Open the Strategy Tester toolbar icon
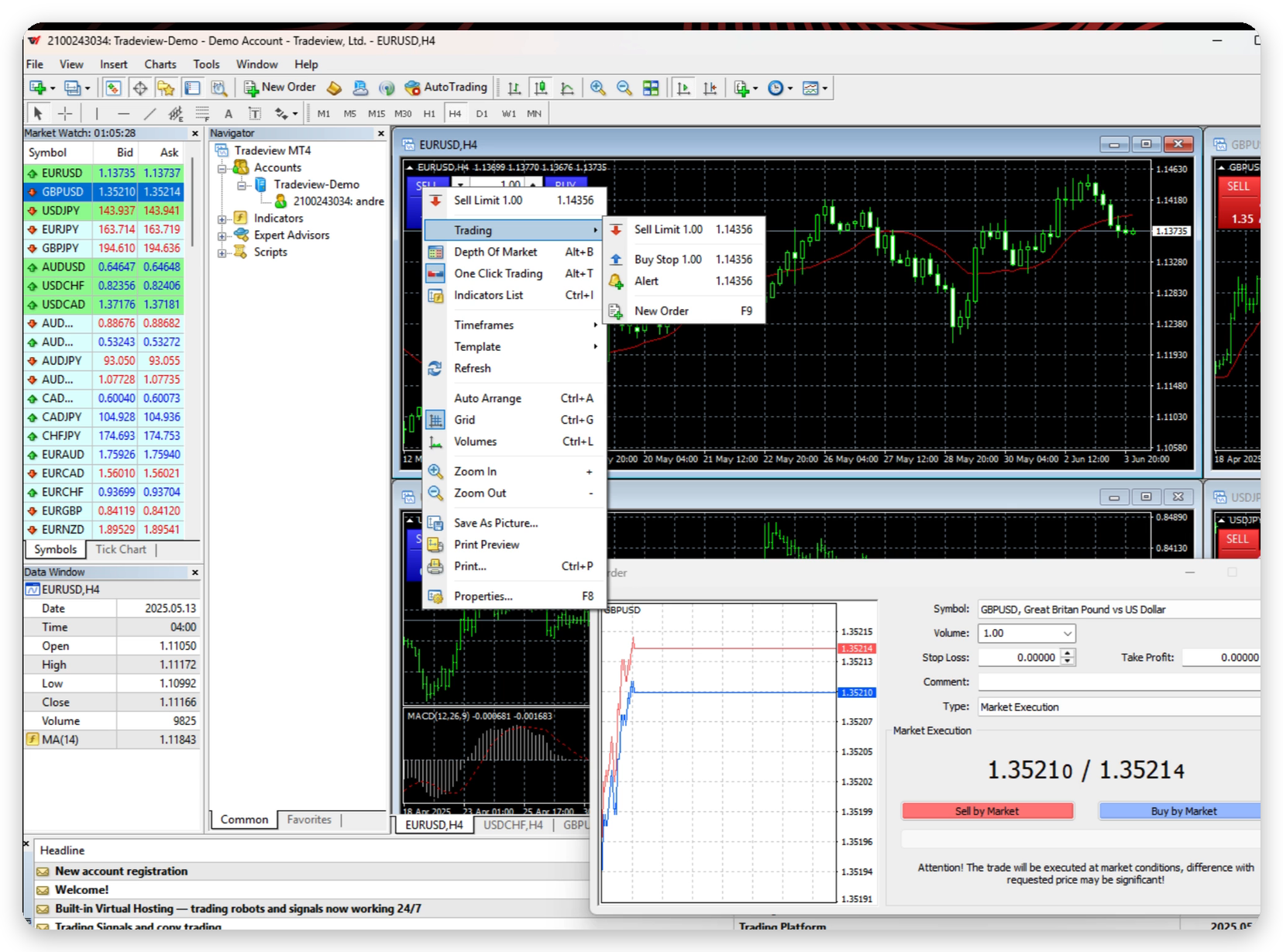Screen dimensions: 1283x952 (219, 88)
